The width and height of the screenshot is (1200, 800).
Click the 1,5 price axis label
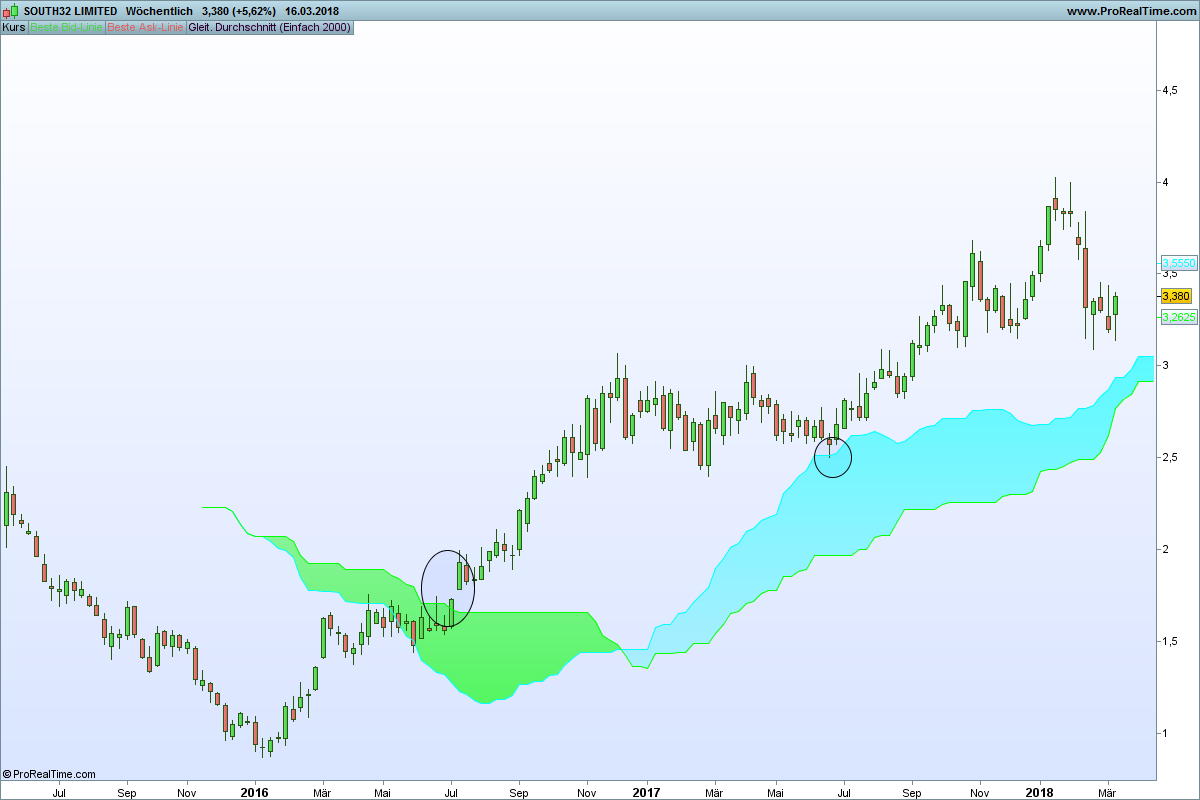click(x=1169, y=641)
